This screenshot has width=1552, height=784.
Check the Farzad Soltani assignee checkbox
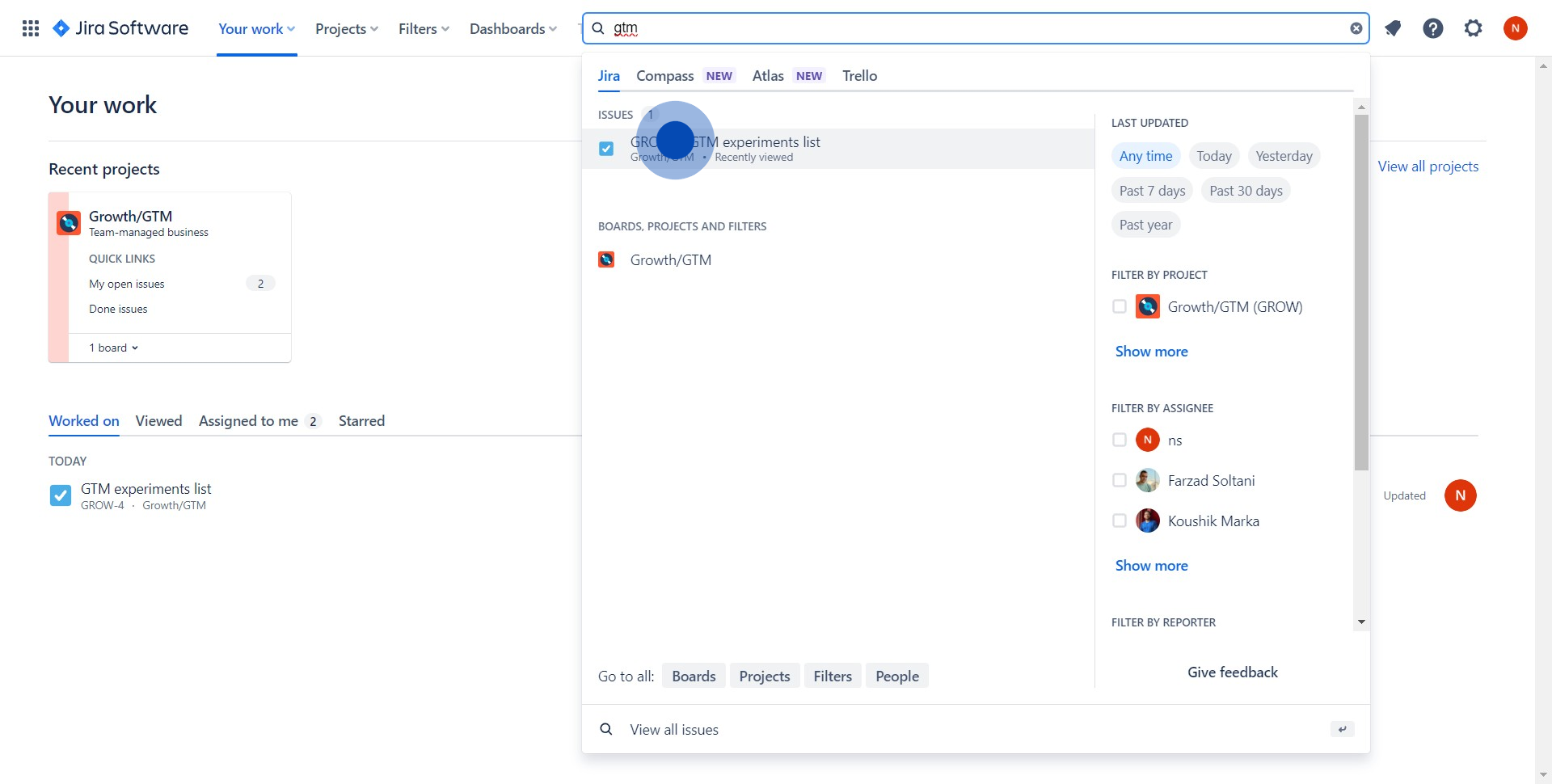click(x=1120, y=480)
